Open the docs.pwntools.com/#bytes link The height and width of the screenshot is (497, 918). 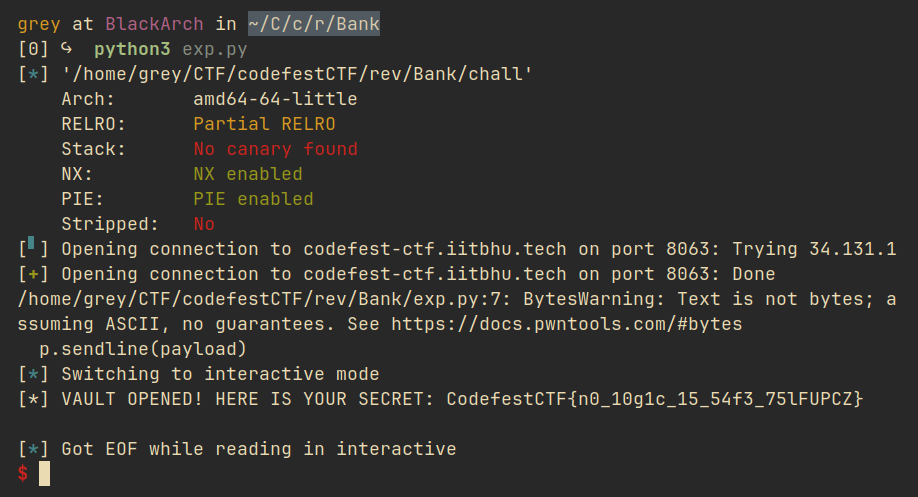coord(566,324)
